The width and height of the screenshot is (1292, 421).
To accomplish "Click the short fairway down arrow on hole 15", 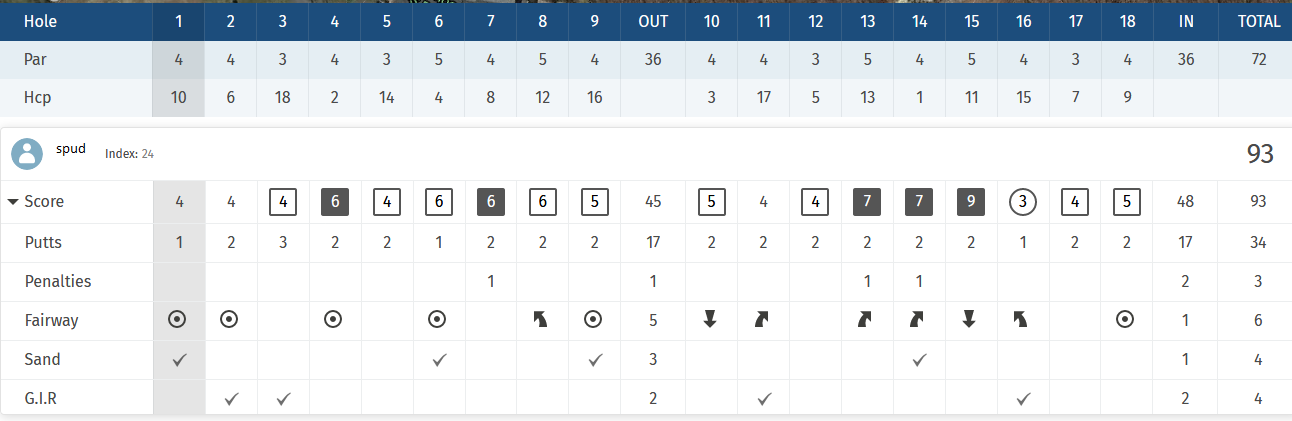I will pyautogui.click(x=970, y=320).
